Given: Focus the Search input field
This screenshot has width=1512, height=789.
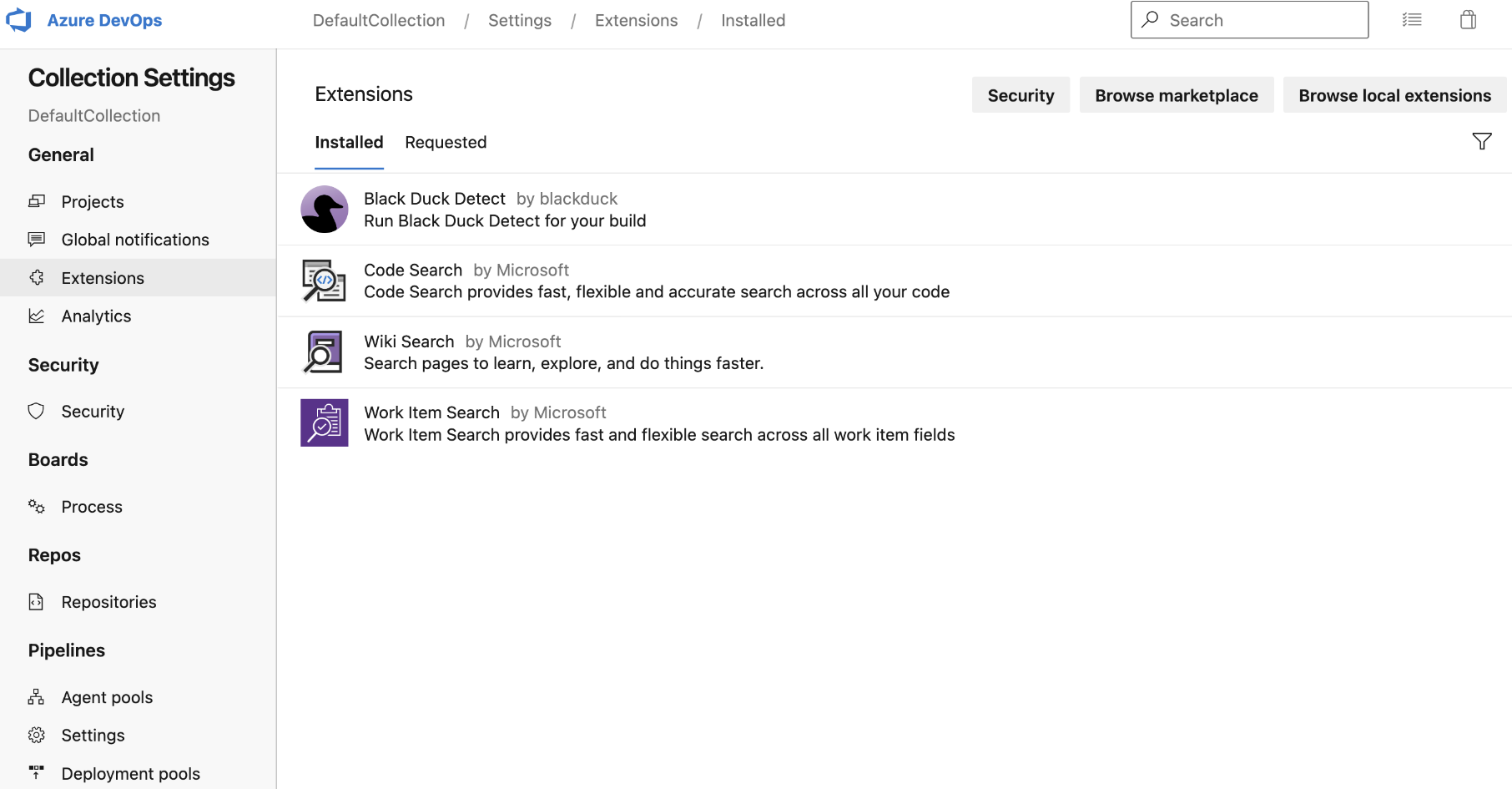Looking at the screenshot, I should tap(1260, 20).
